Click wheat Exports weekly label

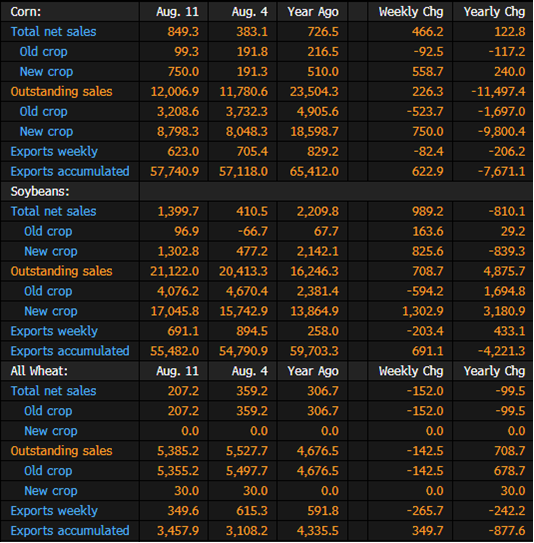pos(54,511)
